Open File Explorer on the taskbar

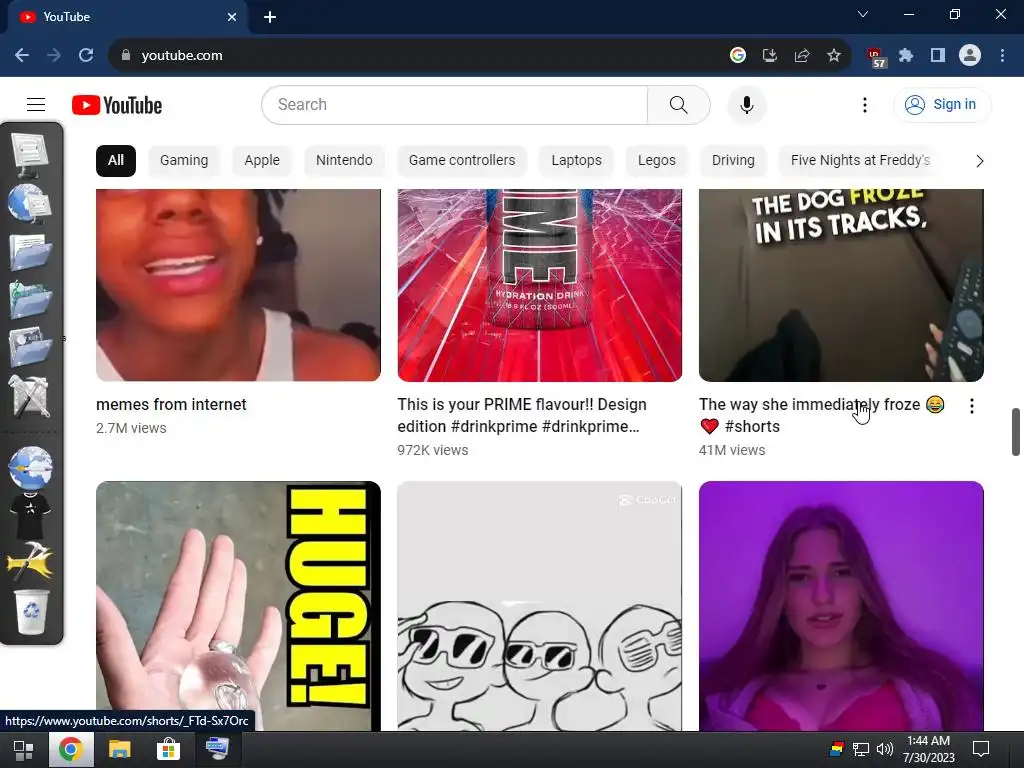[x=120, y=750]
